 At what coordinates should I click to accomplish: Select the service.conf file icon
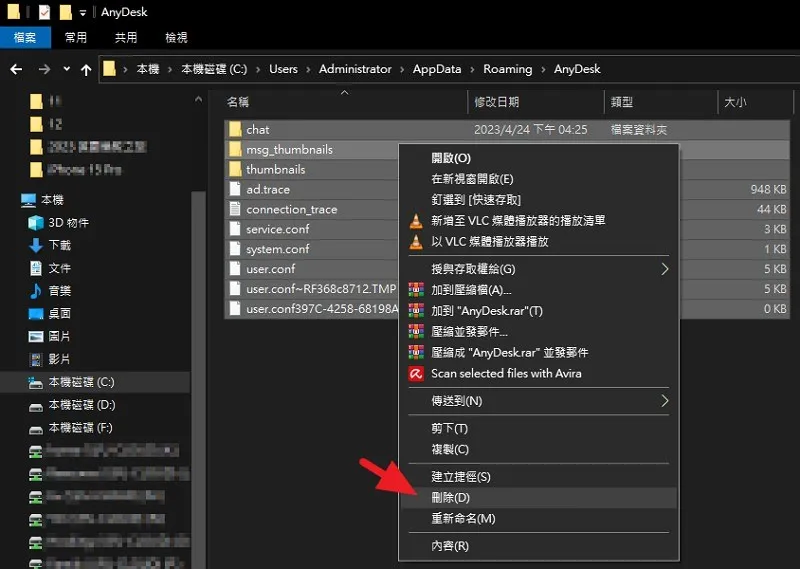pos(235,229)
